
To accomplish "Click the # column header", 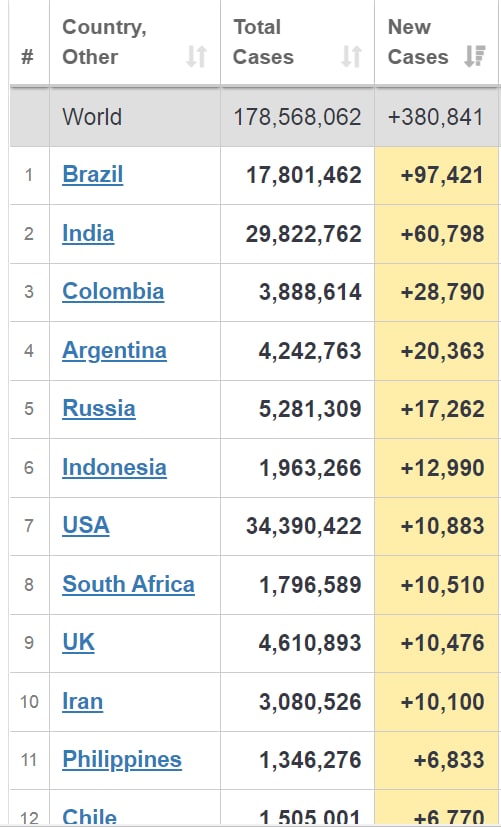I will [27, 56].
